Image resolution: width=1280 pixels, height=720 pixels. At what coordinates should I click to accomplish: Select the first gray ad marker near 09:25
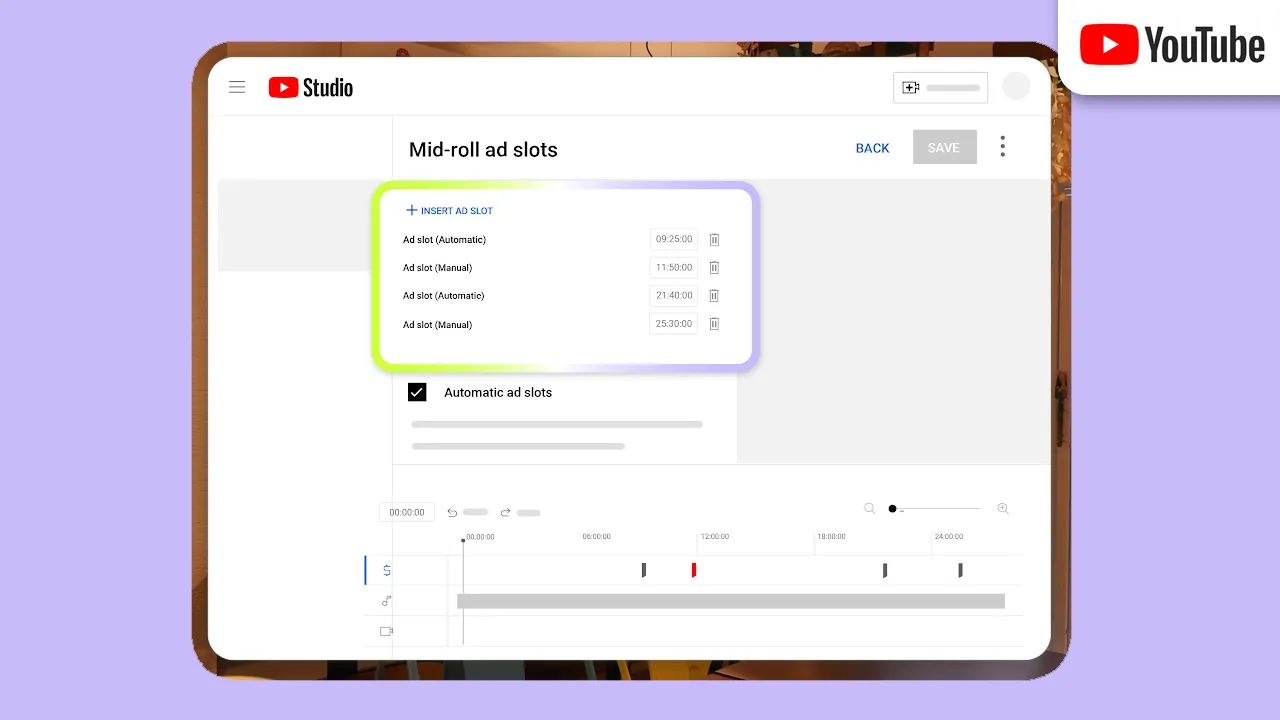[644, 570]
